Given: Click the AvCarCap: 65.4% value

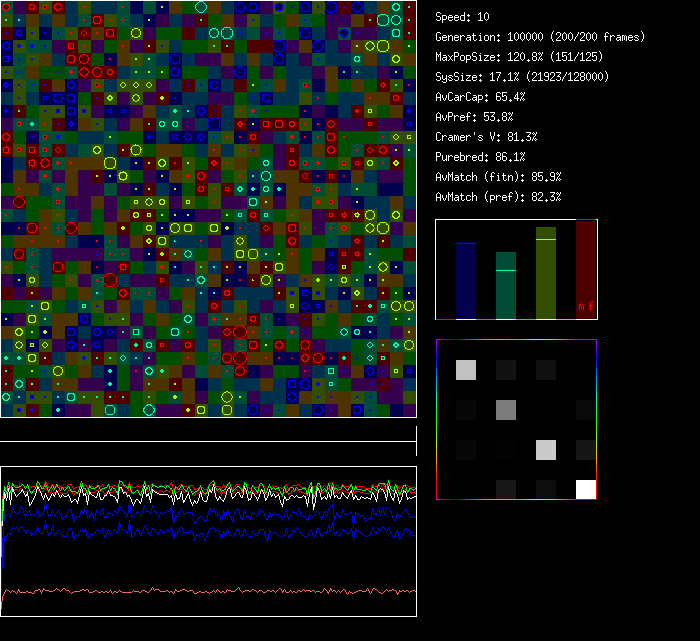Looking at the screenshot, I should pyautogui.click(x=480, y=97).
